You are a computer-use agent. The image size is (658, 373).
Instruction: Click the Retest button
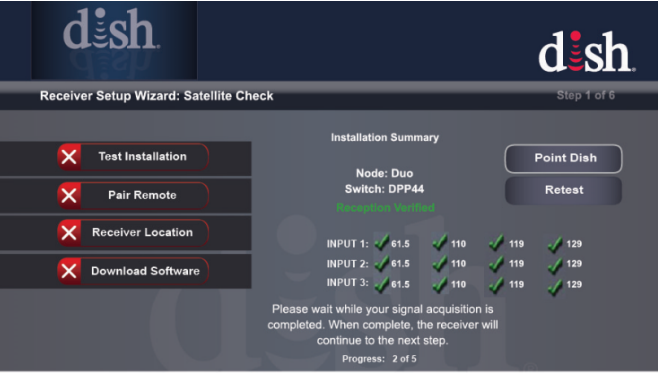coord(564,190)
